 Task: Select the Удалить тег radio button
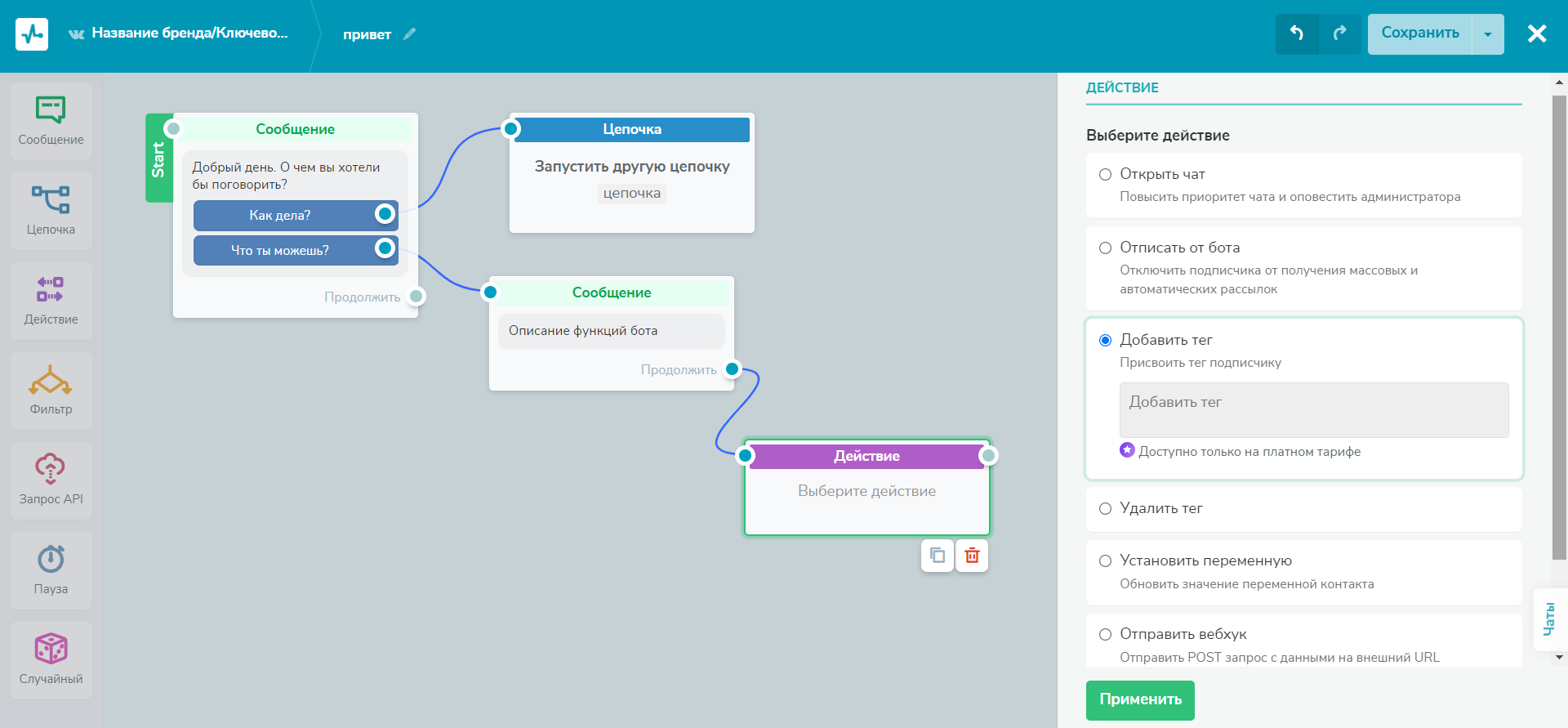click(x=1105, y=508)
